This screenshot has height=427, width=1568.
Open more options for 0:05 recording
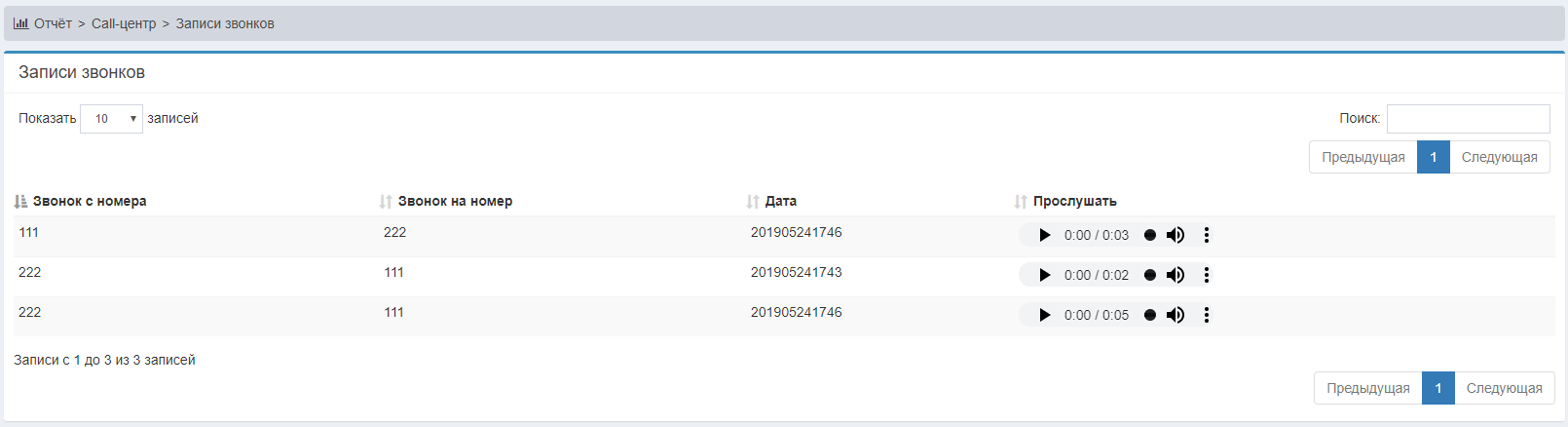click(1207, 315)
